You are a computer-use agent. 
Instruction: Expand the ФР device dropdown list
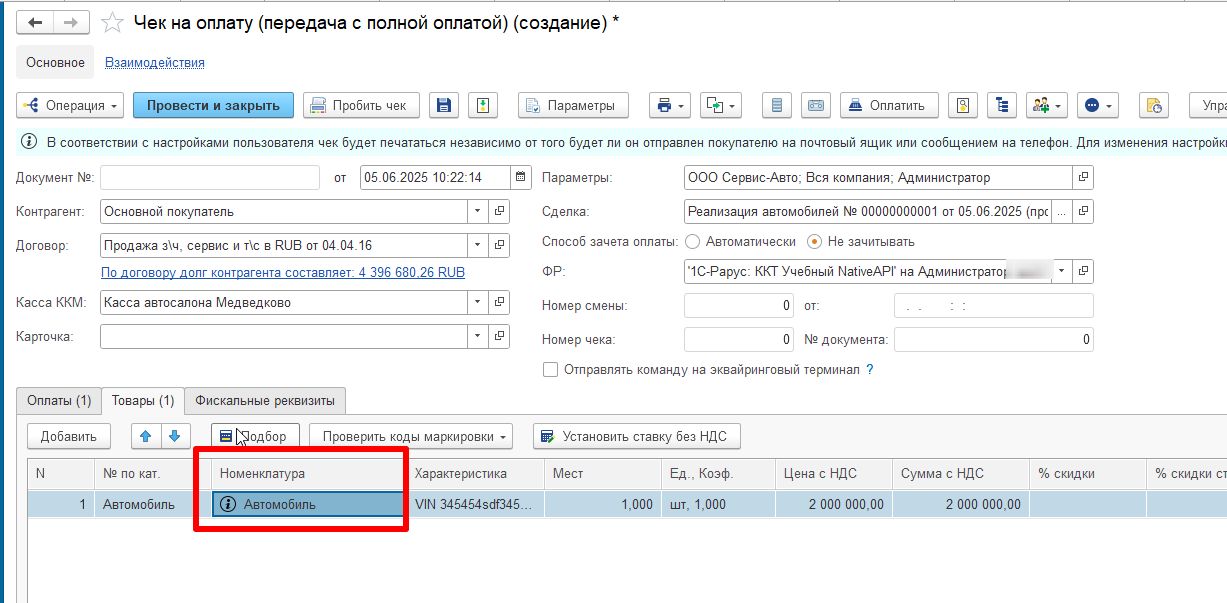point(1061,271)
